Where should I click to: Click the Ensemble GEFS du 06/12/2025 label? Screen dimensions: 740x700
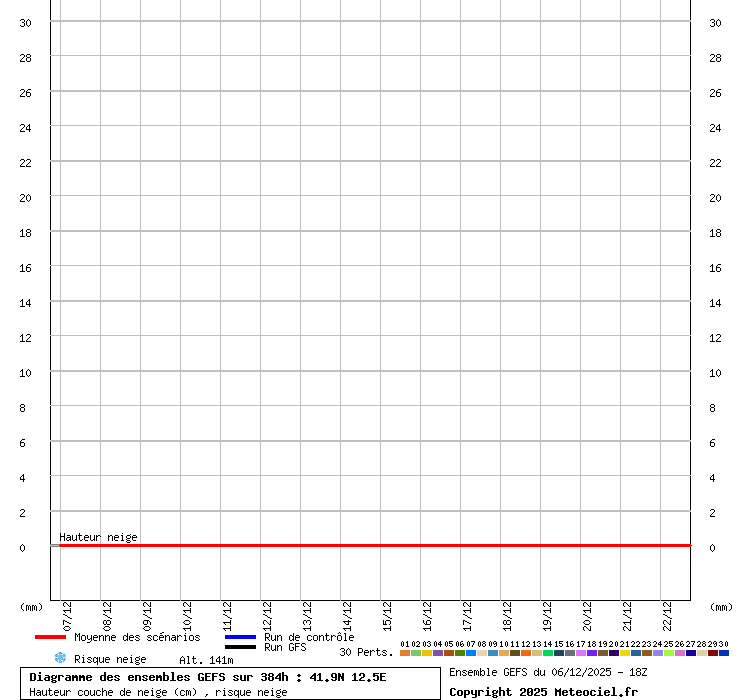click(x=548, y=672)
